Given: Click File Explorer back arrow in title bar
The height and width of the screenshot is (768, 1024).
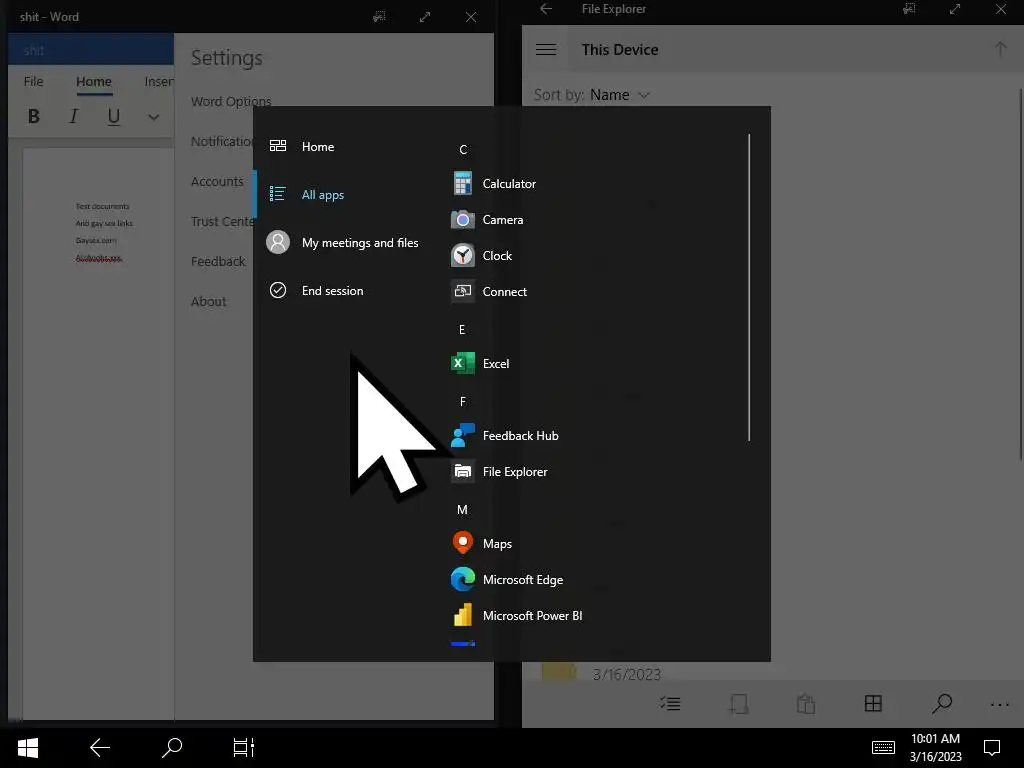Looking at the screenshot, I should point(546,8).
